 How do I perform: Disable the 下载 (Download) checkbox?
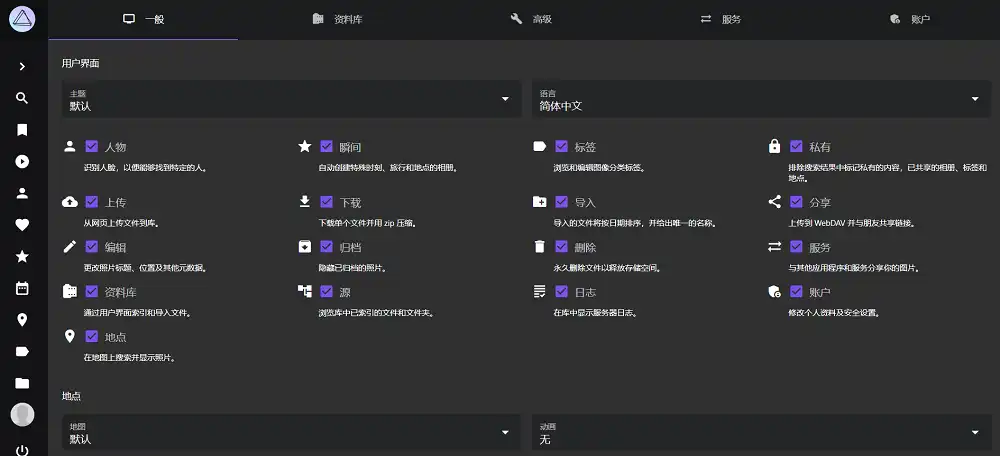326,202
